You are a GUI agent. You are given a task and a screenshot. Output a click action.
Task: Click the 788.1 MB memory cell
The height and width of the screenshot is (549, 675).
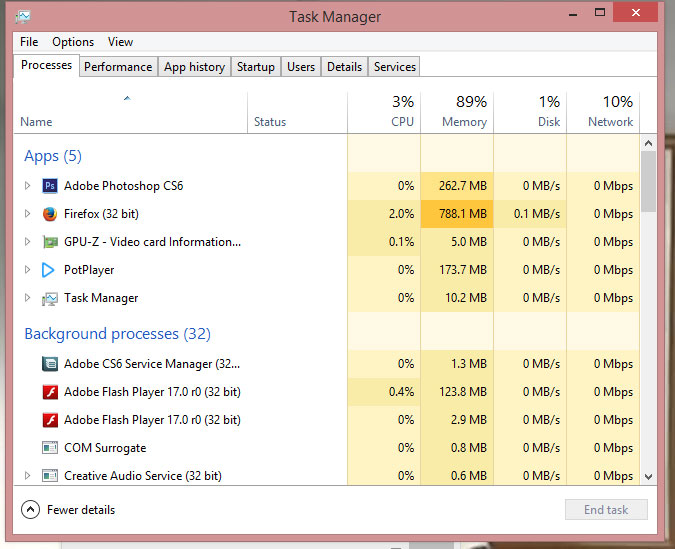(x=457, y=214)
